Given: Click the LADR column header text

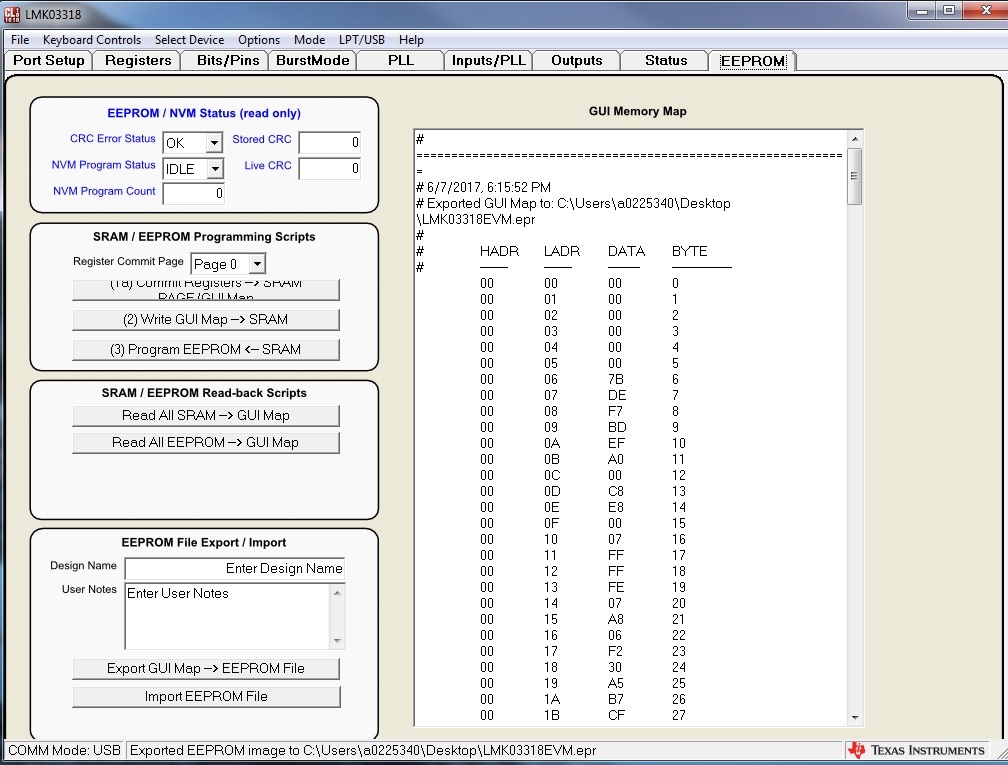Looking at the screenshot, I should tap(562, 251).
